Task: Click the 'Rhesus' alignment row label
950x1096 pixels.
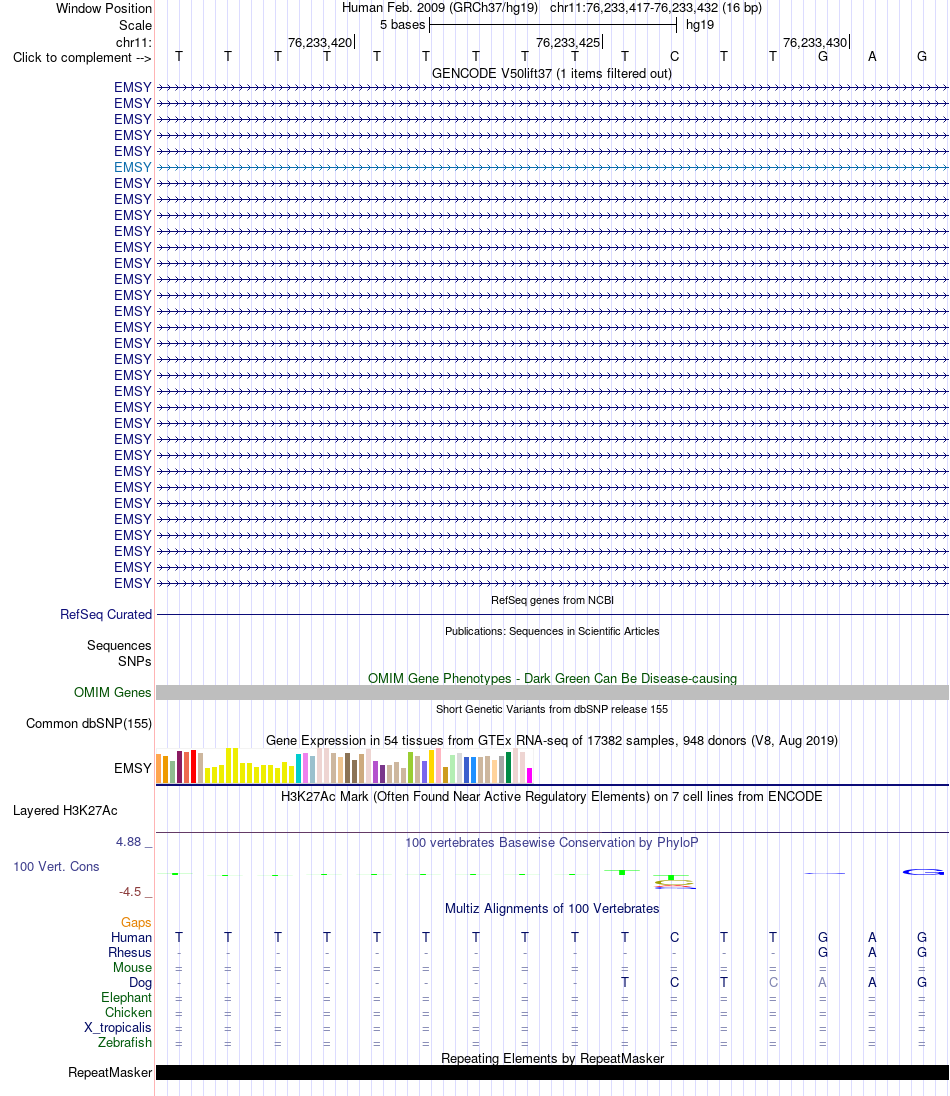Action: 130,952
